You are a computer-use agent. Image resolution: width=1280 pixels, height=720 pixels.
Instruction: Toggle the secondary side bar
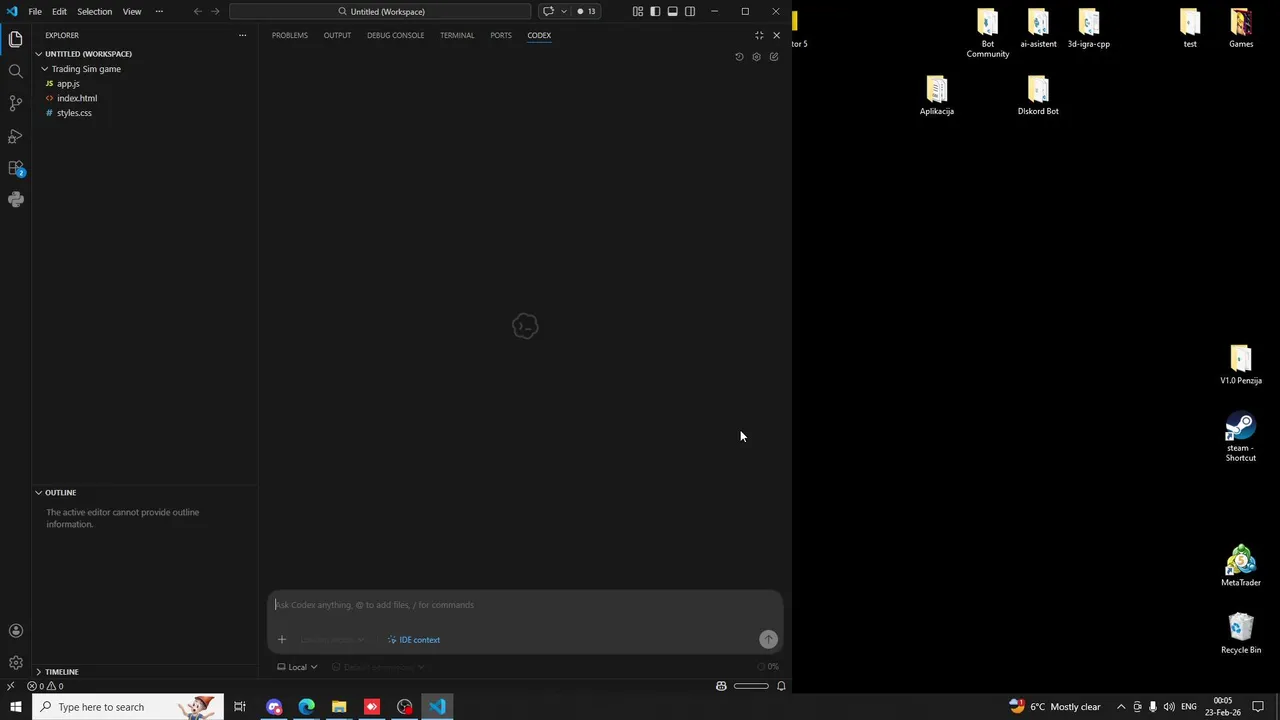690,11
